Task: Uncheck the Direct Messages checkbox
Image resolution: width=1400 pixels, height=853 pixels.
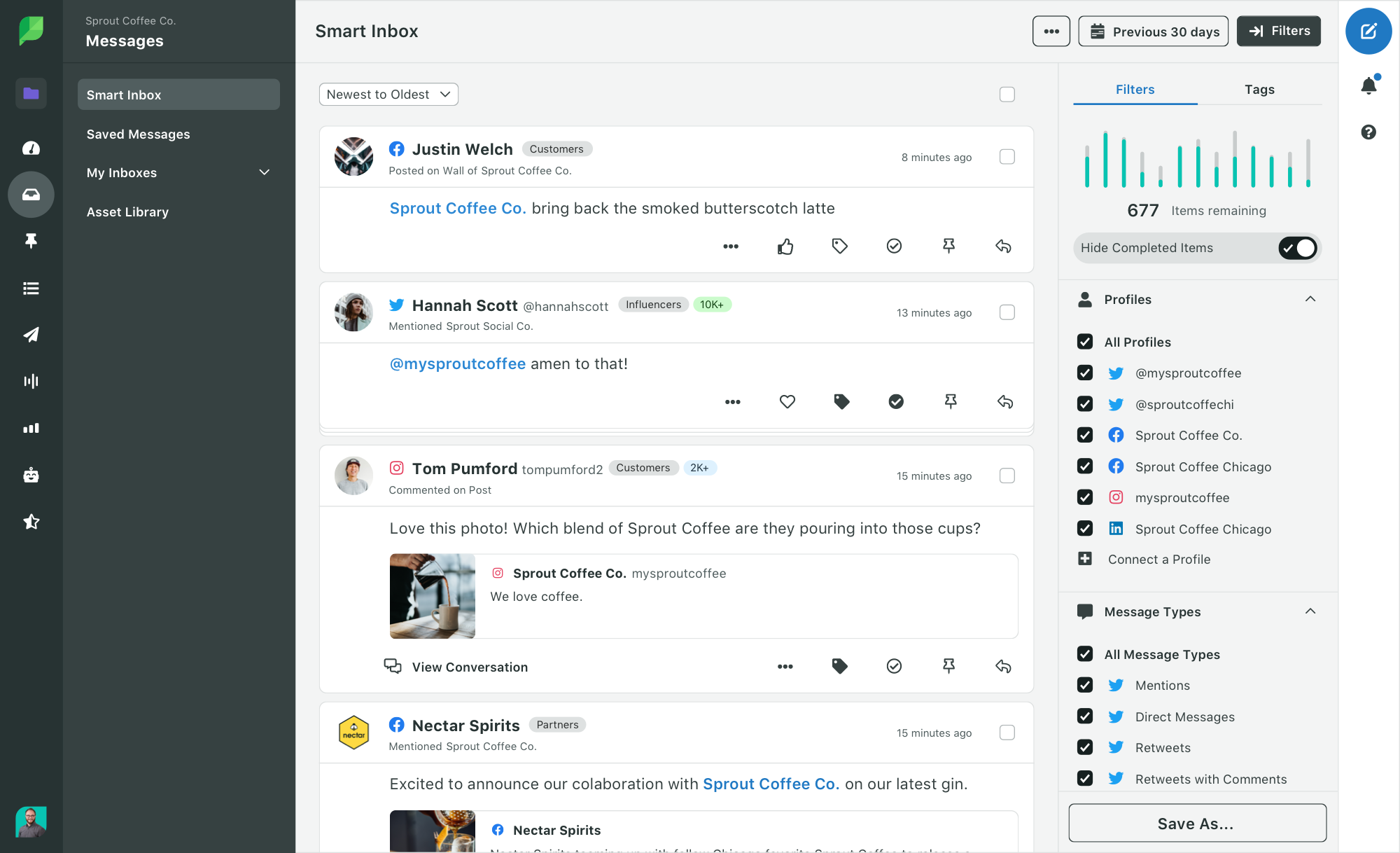Action: click(1085, 716)
